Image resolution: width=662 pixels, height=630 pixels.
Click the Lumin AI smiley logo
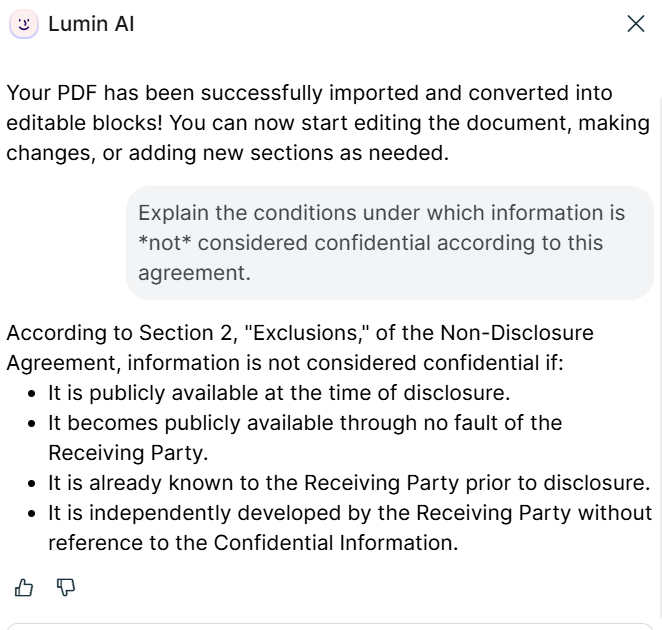coord(23,24)
